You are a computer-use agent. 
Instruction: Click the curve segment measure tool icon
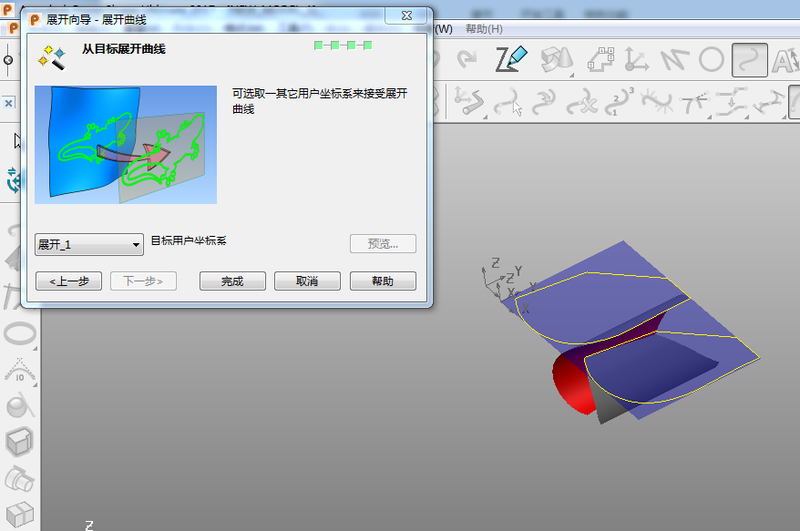(769, 102)
